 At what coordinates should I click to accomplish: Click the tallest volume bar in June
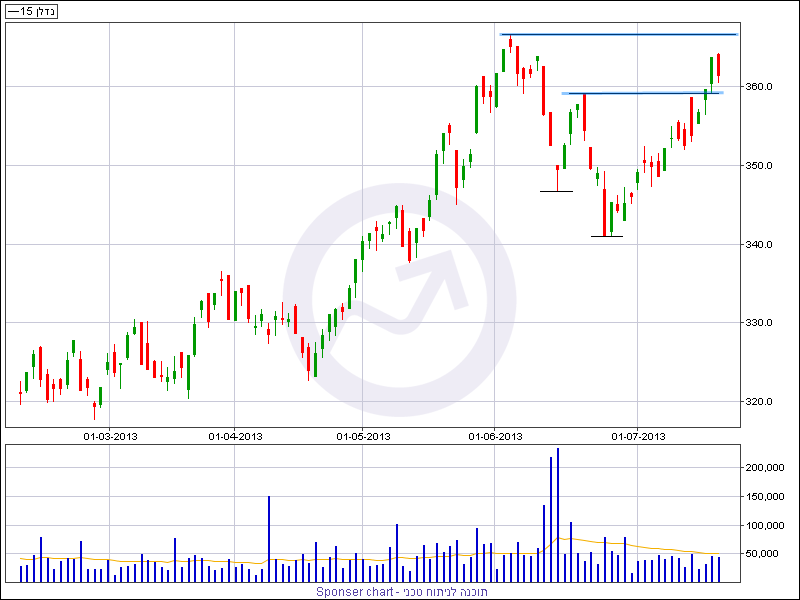(558, 515)
